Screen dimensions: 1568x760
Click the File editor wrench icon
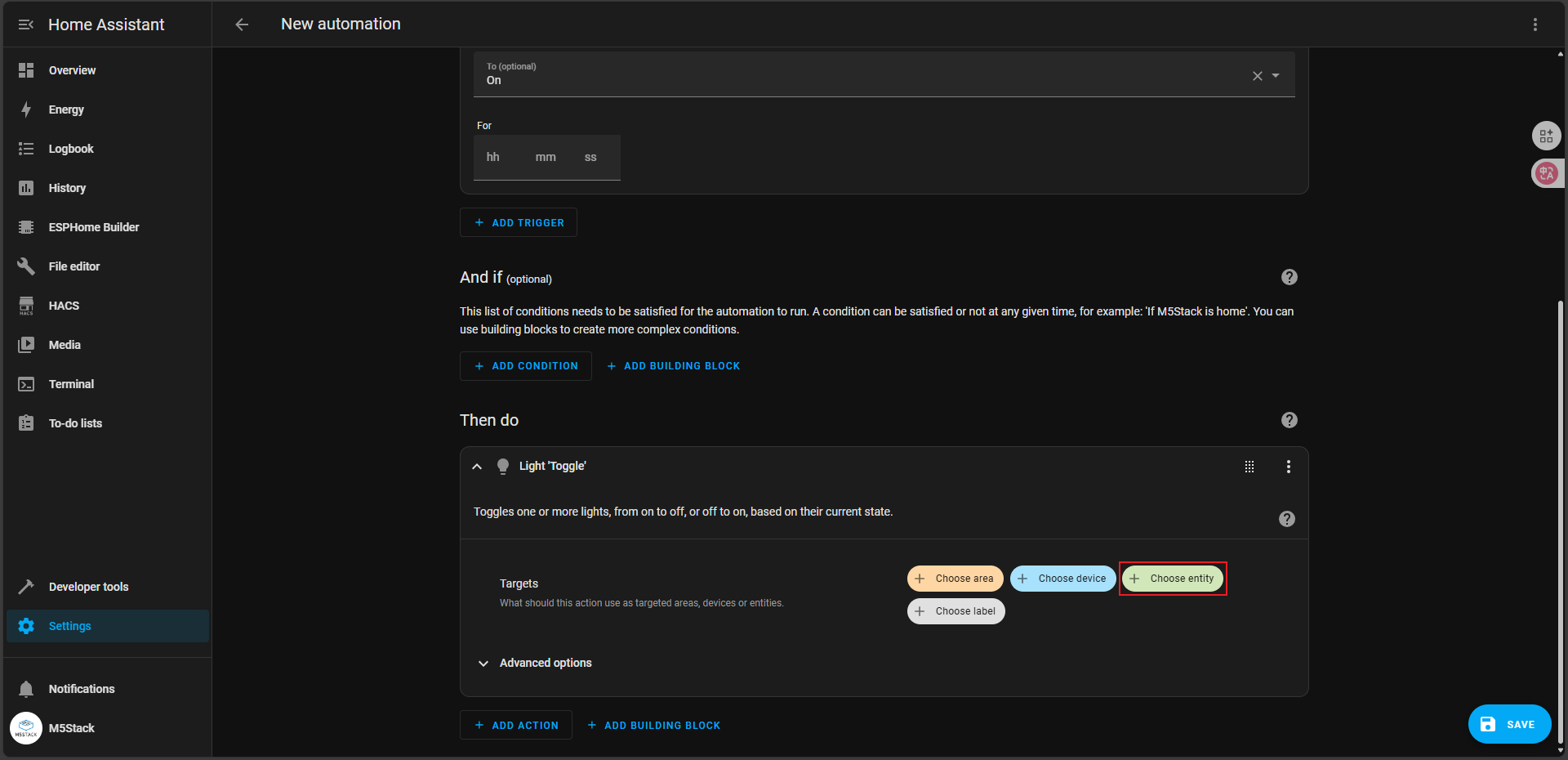pyautogui.click(x=26, y=266)
